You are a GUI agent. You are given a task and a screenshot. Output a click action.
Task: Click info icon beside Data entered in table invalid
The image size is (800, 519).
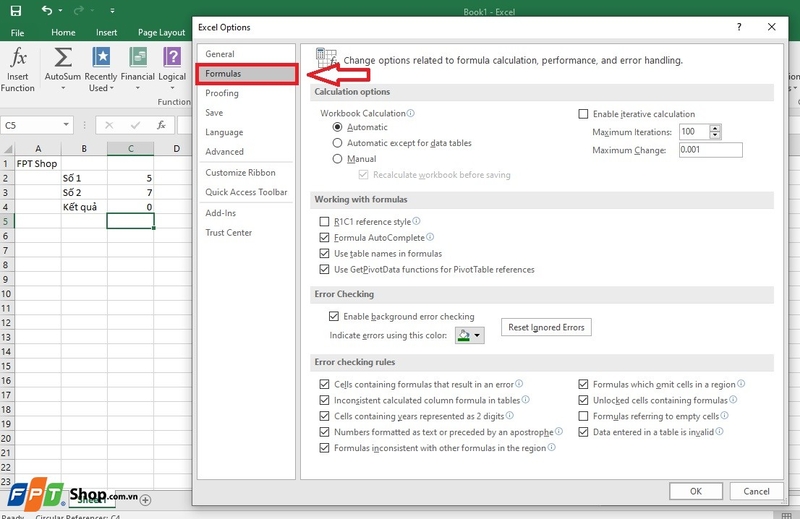coord(719,431)
